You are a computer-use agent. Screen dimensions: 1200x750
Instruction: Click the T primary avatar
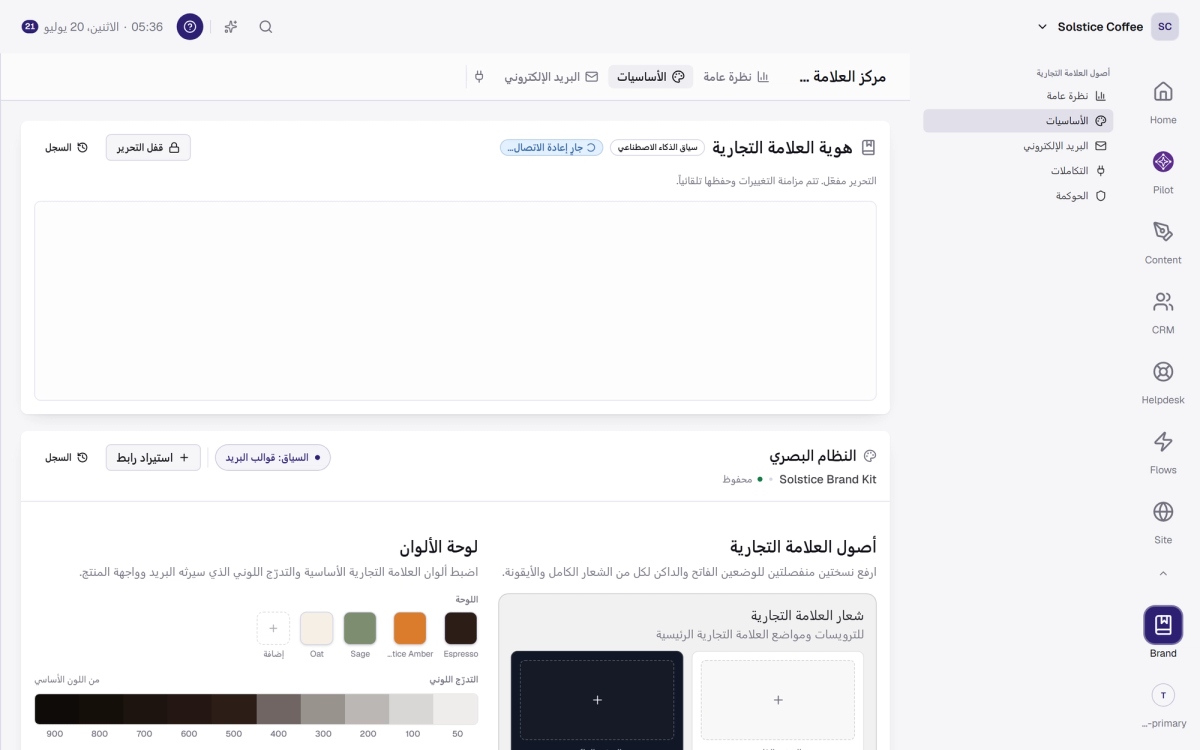1163,695
